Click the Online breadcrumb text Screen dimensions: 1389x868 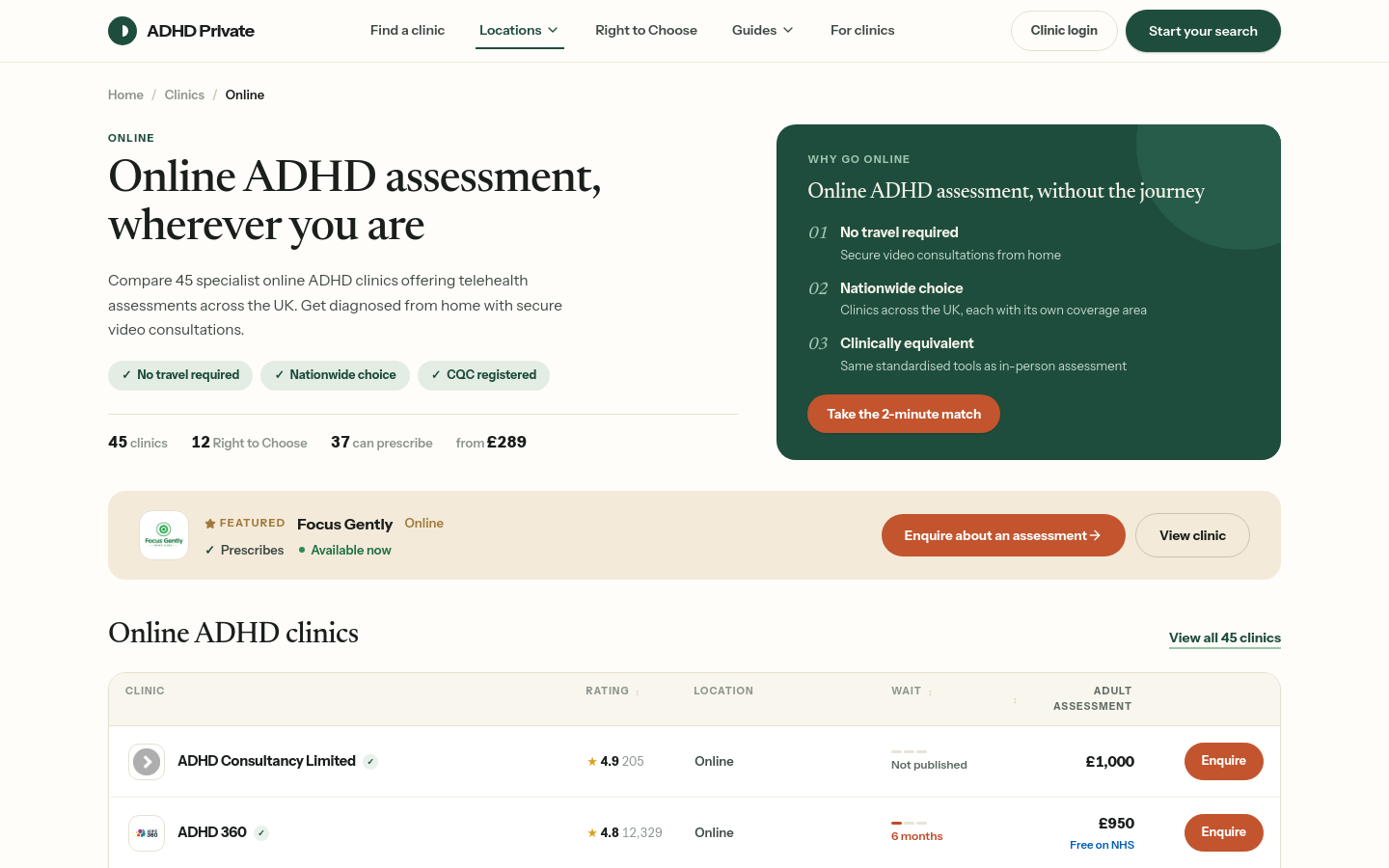click(245, 95)
